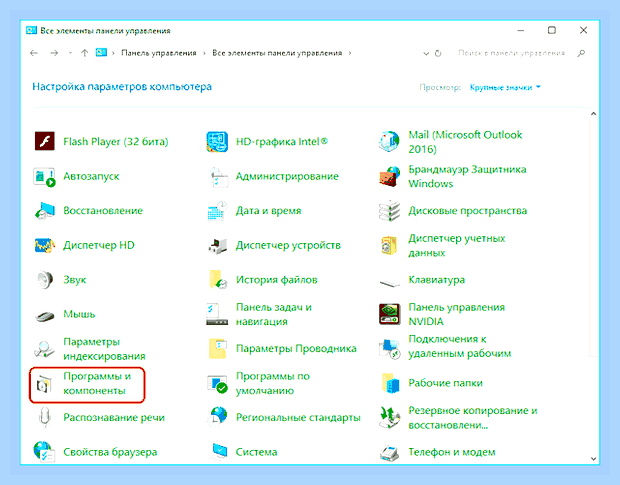Open the Подключения к удаленным рабочим icon
620x485 pixels.
tap(389, 349)
